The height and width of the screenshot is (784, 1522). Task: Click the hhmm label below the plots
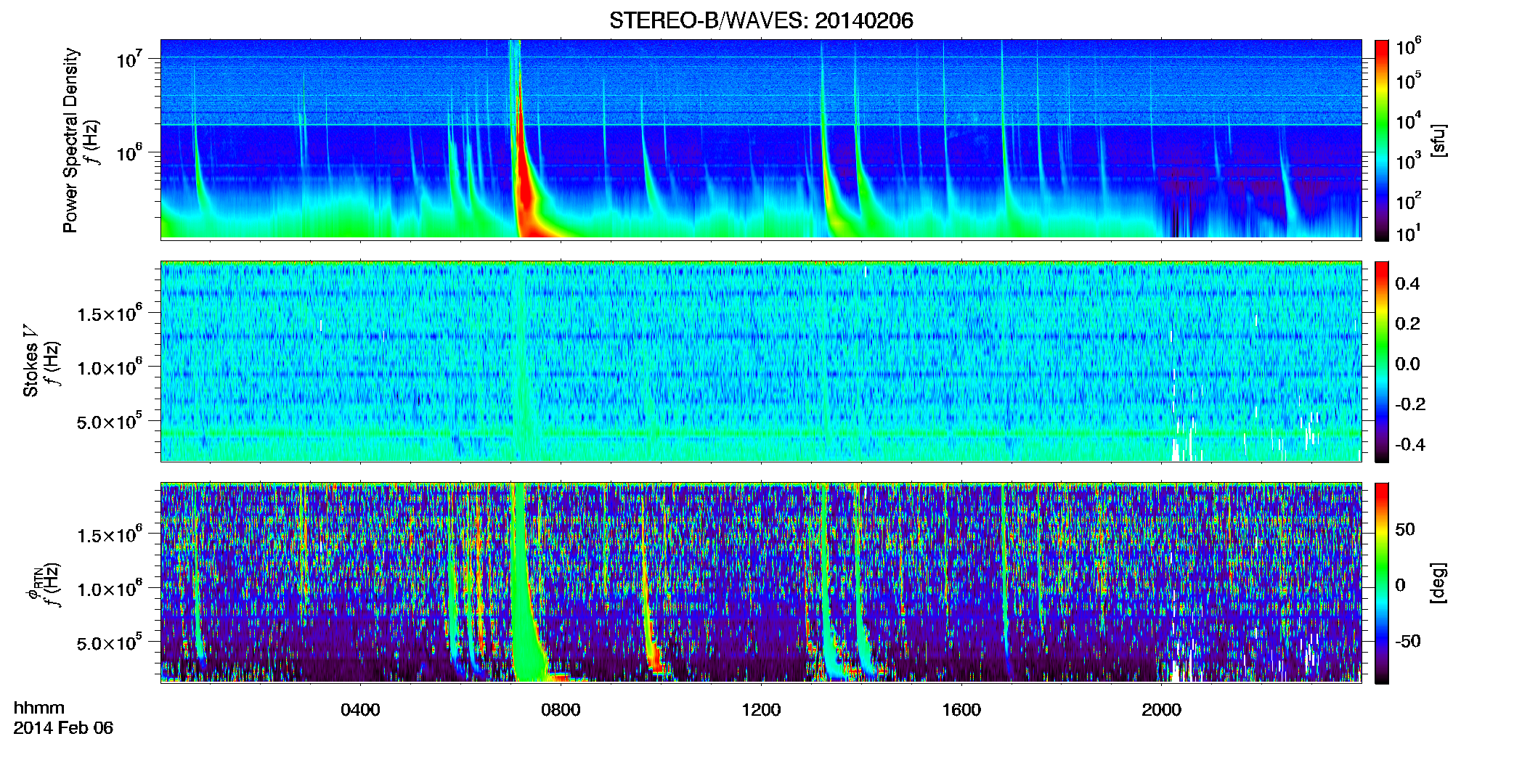[x=39, y=708]
